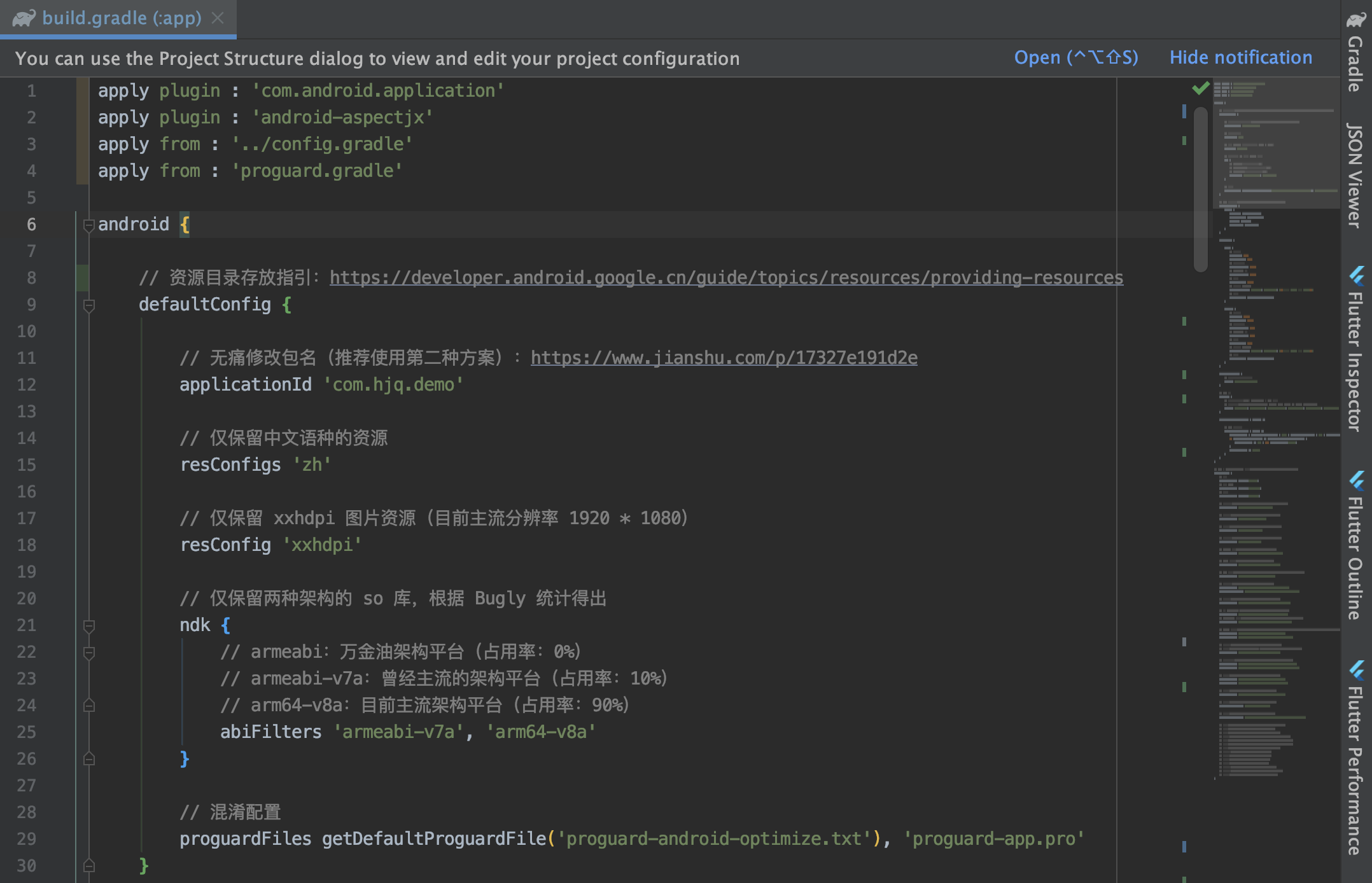Click the Gradle elephant icon in right sidebar

click(1355, 20)
